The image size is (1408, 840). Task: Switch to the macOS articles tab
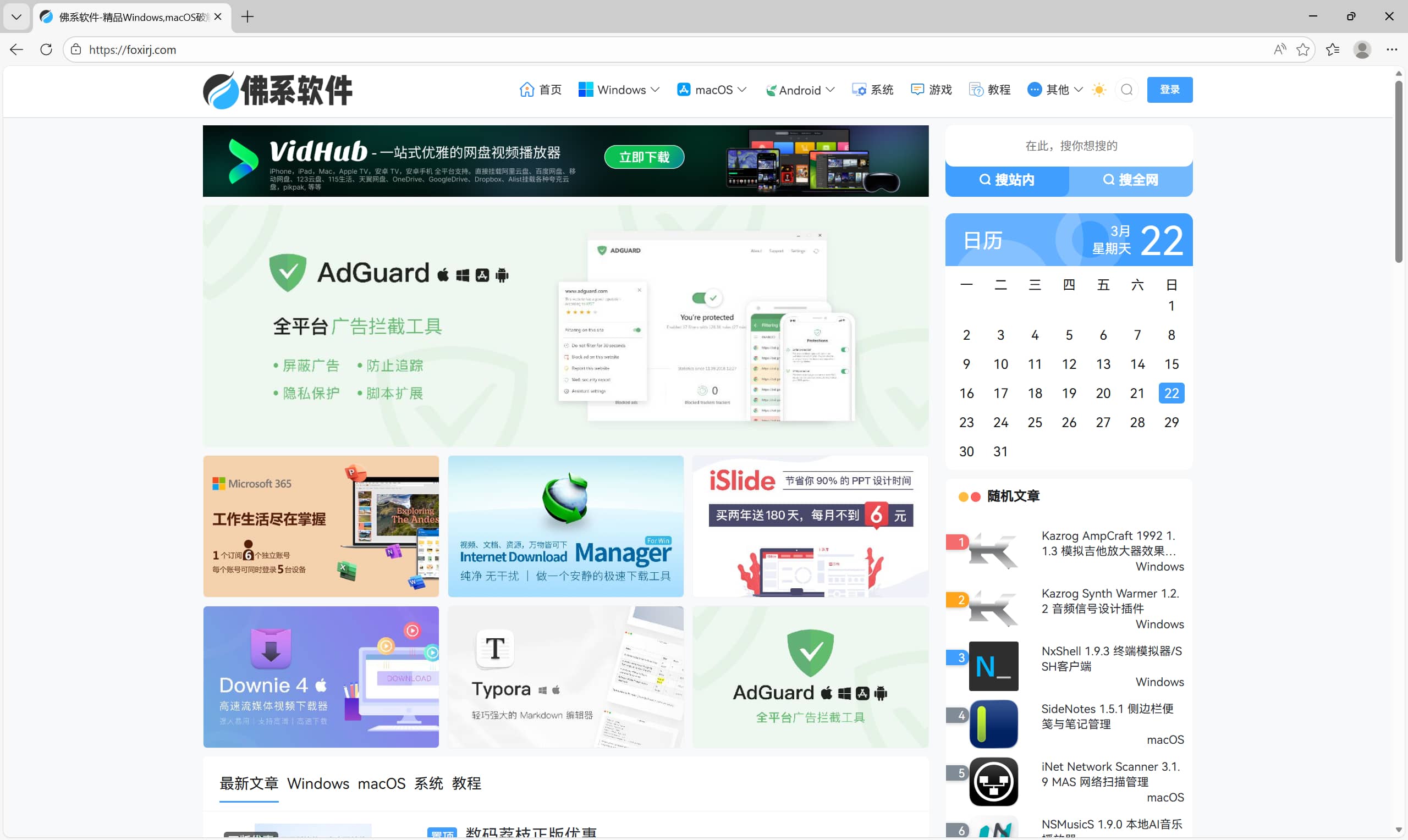pos(381,784)
